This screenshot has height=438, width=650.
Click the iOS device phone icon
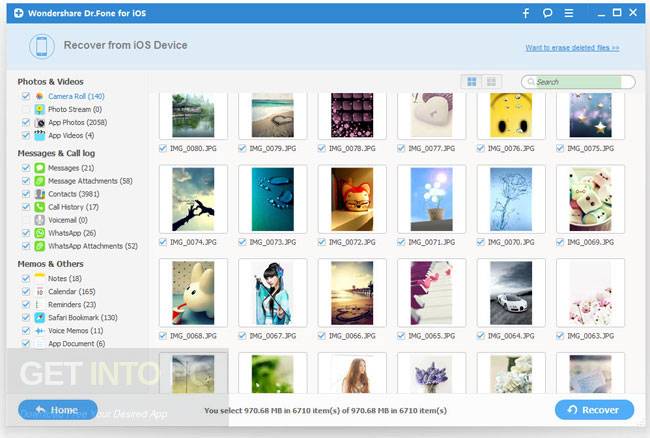[x=41, y=46]
